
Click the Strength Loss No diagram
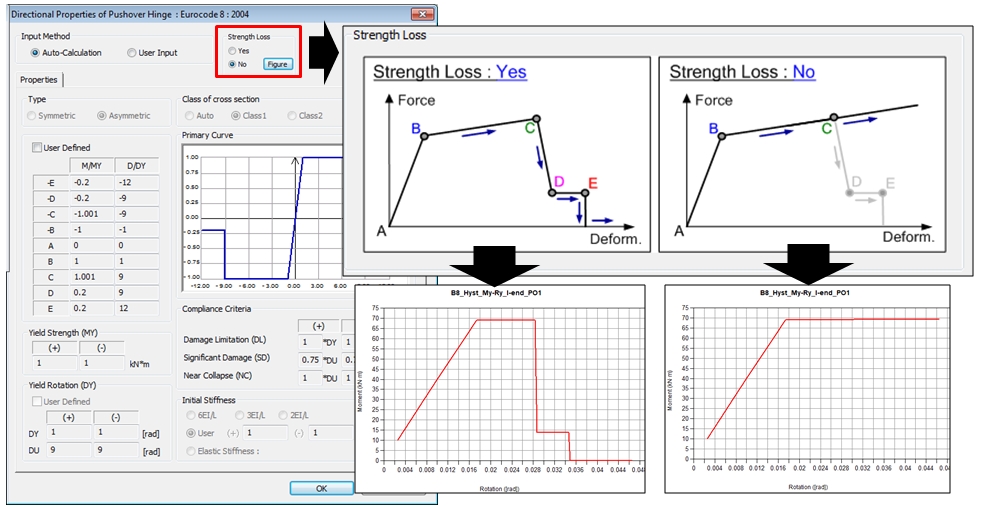coord(802,154)
